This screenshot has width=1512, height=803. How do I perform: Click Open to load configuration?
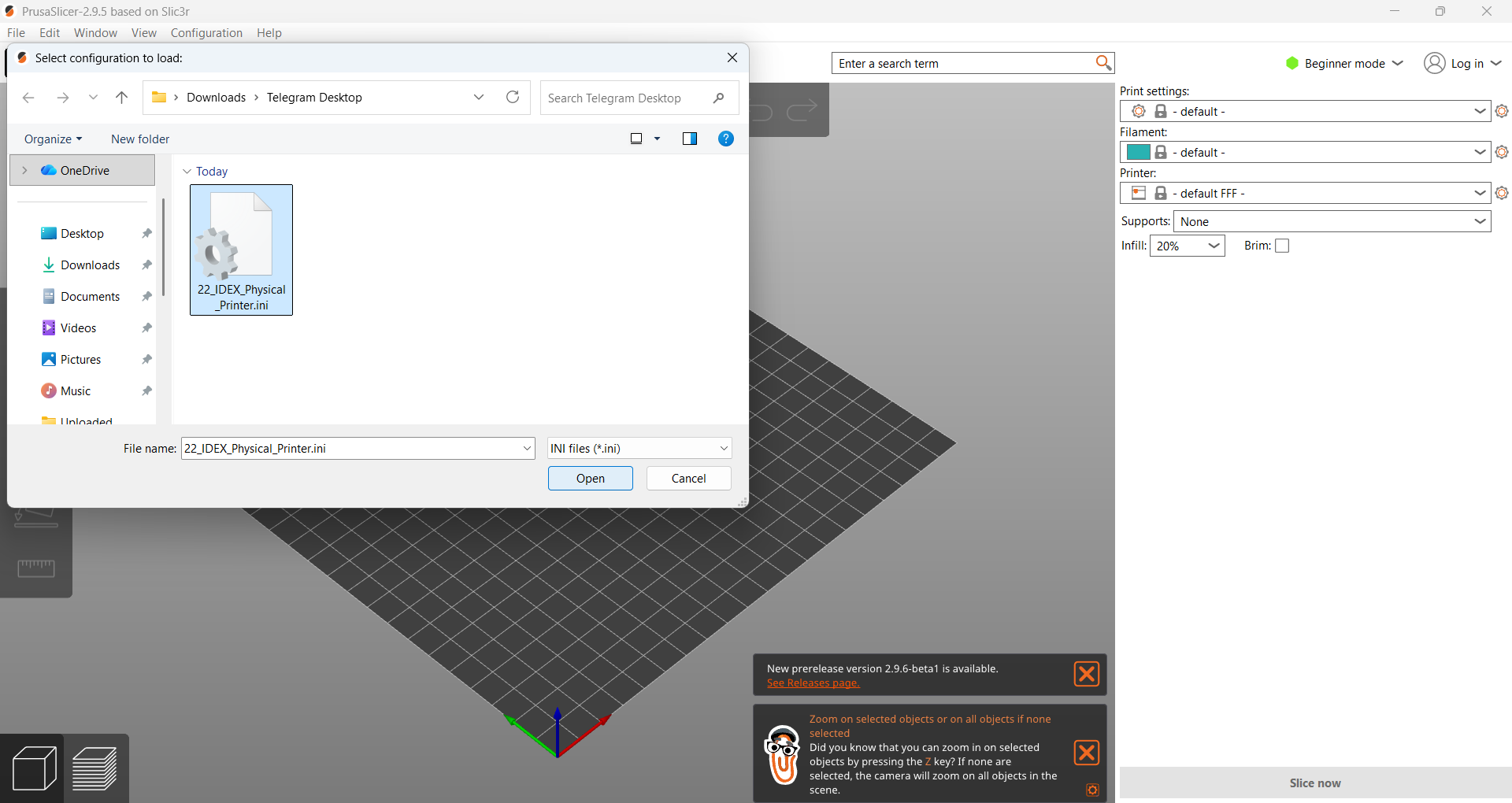click(x=590, y=479)
